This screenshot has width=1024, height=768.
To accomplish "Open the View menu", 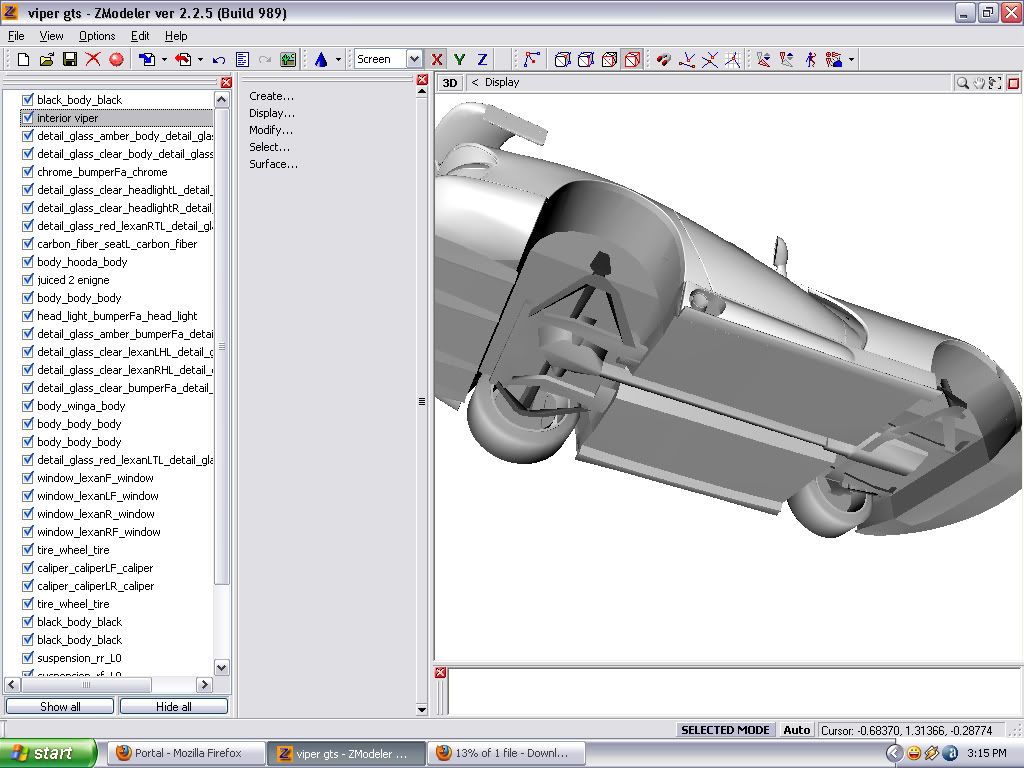I will pos(52,36).
